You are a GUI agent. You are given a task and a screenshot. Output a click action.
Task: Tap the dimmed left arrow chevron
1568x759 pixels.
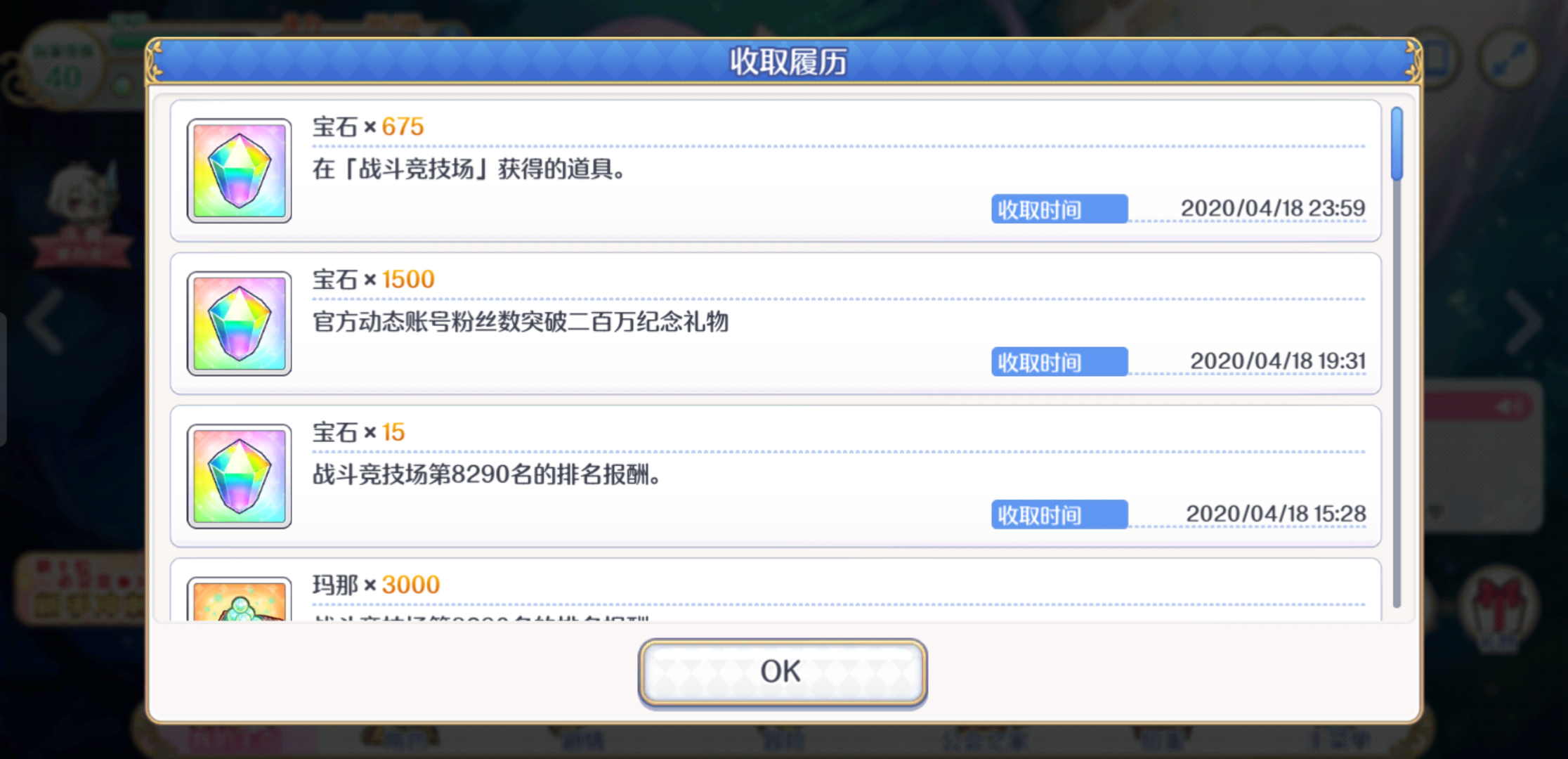click(x=46, y=322)
